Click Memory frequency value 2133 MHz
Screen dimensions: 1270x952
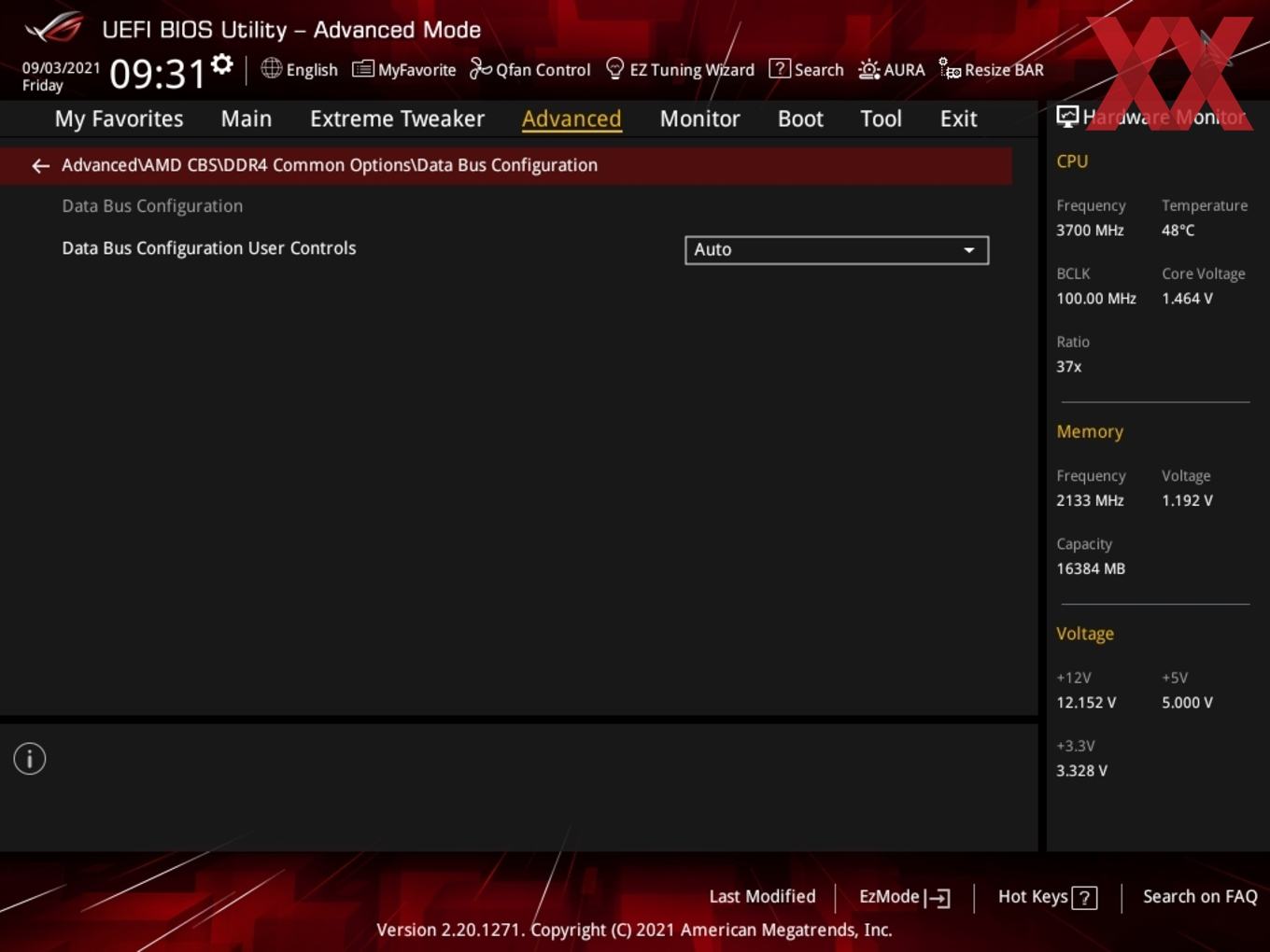click(x=1090, y=500)
